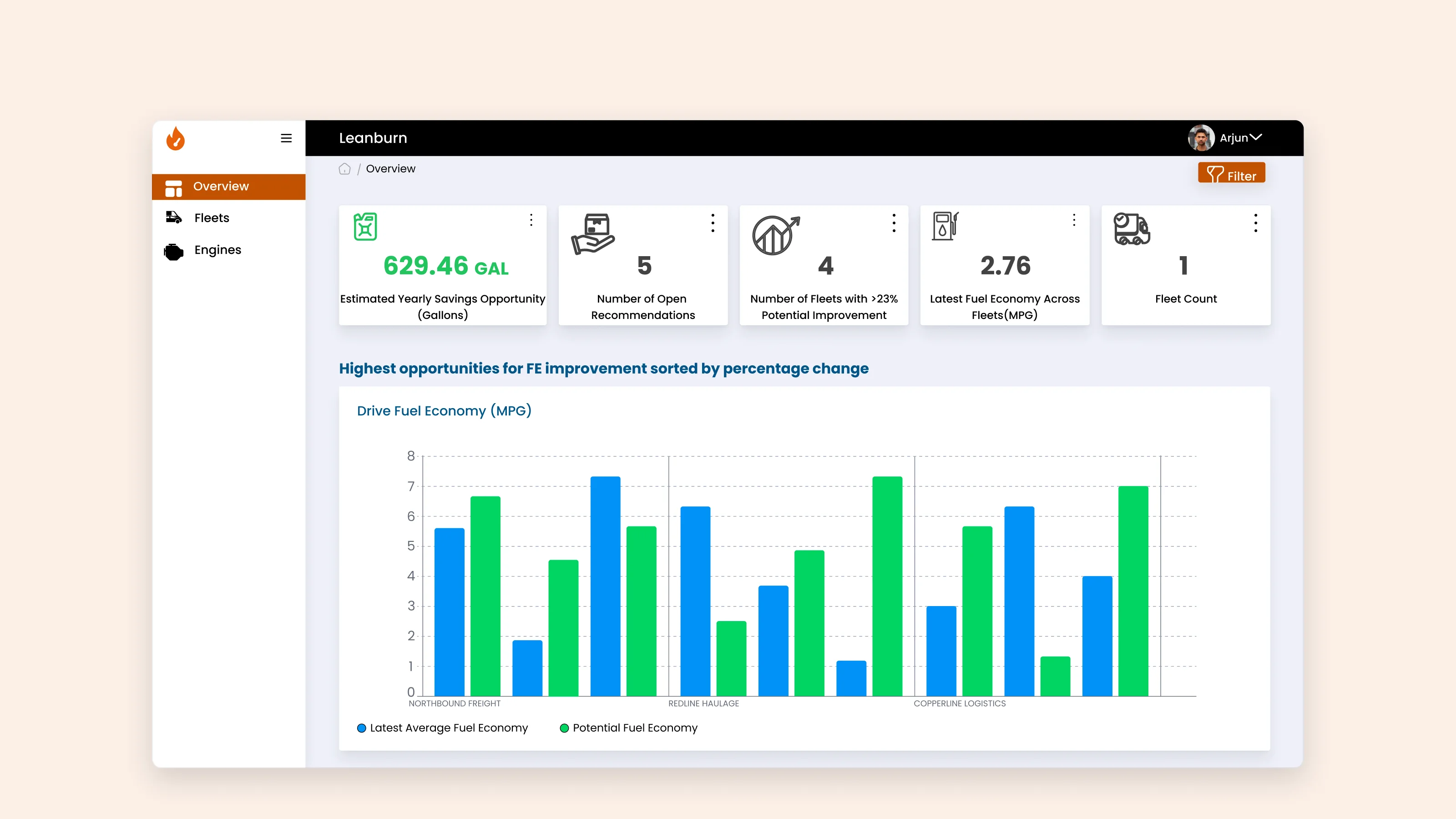Click the Fleets truck icon
1456x819 pixels.
(x=173, y=217)
